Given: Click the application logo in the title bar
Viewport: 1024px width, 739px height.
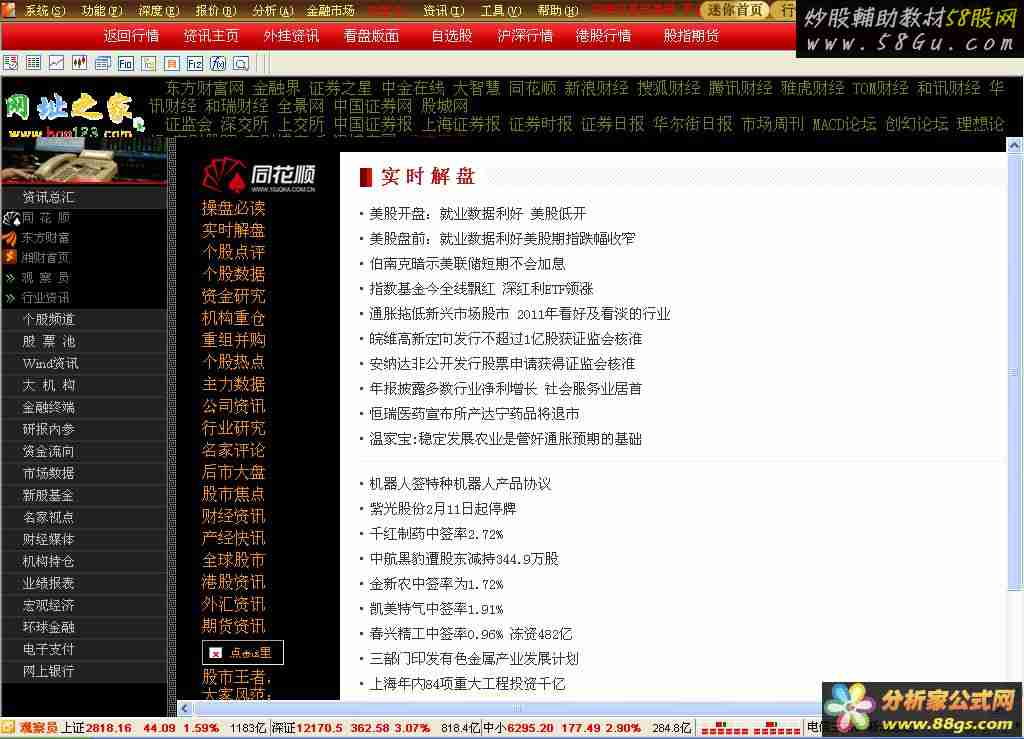Looking at the screenshot, I should pyautogui.click(x=8, y=10).
